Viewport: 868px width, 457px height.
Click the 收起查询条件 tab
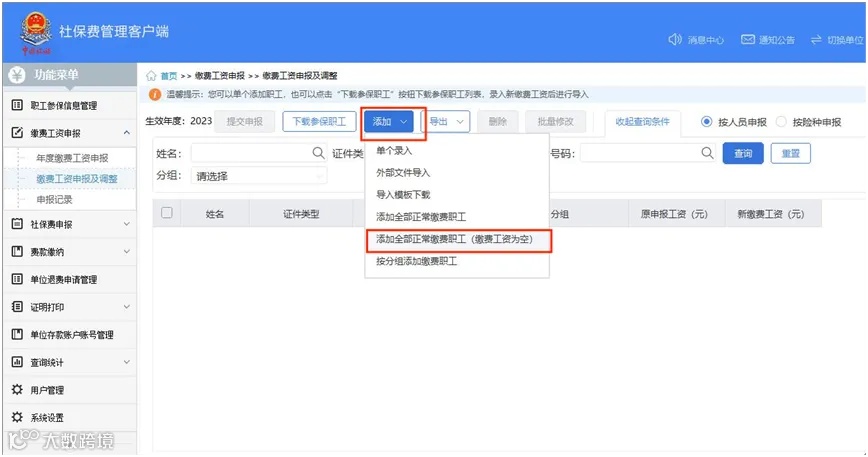click(642, 122)
